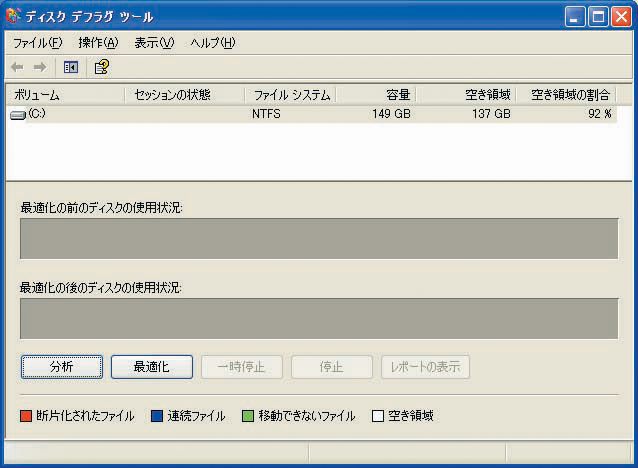Open the 表示(V) menu
The height and width of the screenshot is (468, 638).
(x=154, y=43)
